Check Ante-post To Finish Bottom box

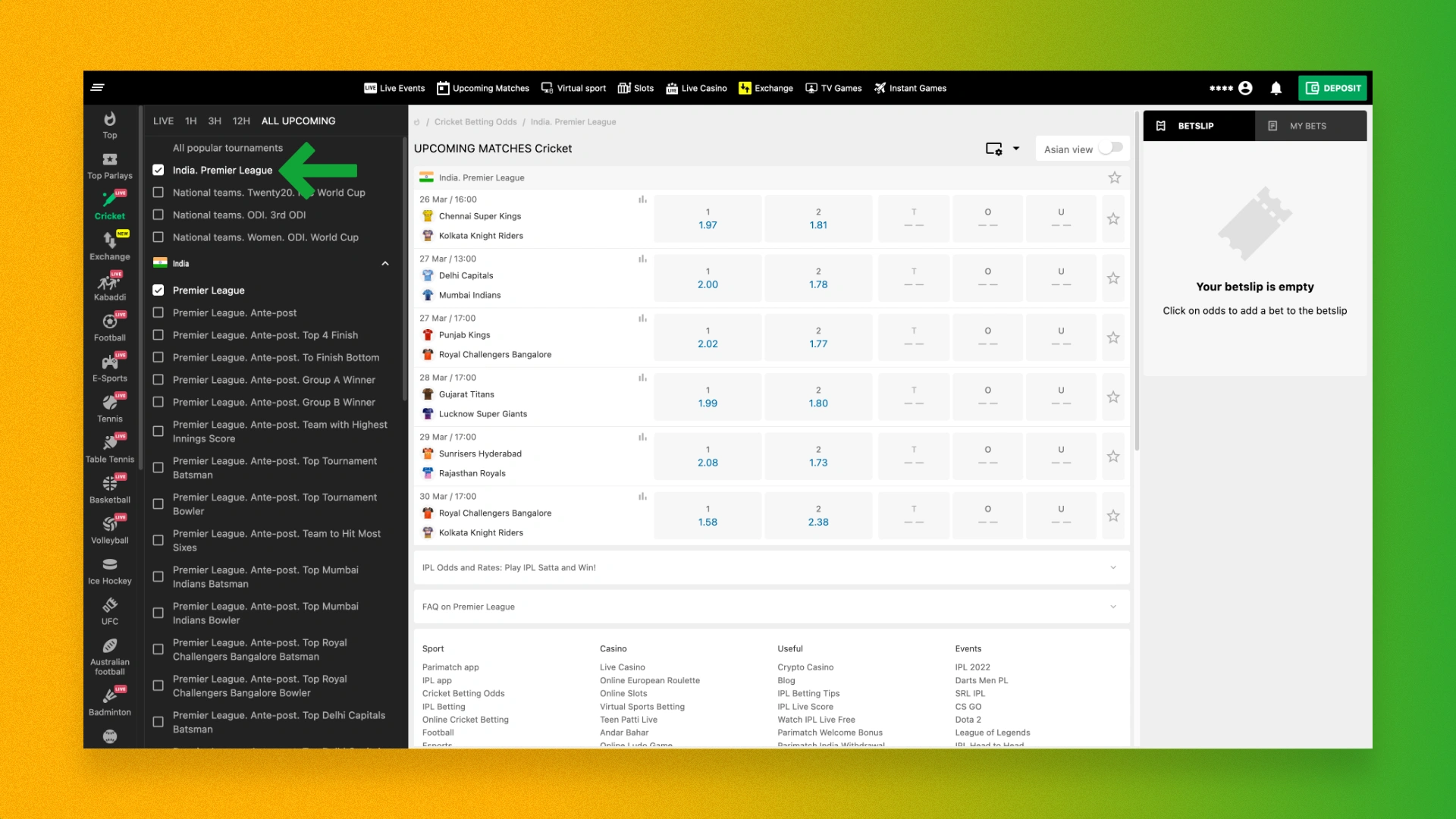[158, 357]
